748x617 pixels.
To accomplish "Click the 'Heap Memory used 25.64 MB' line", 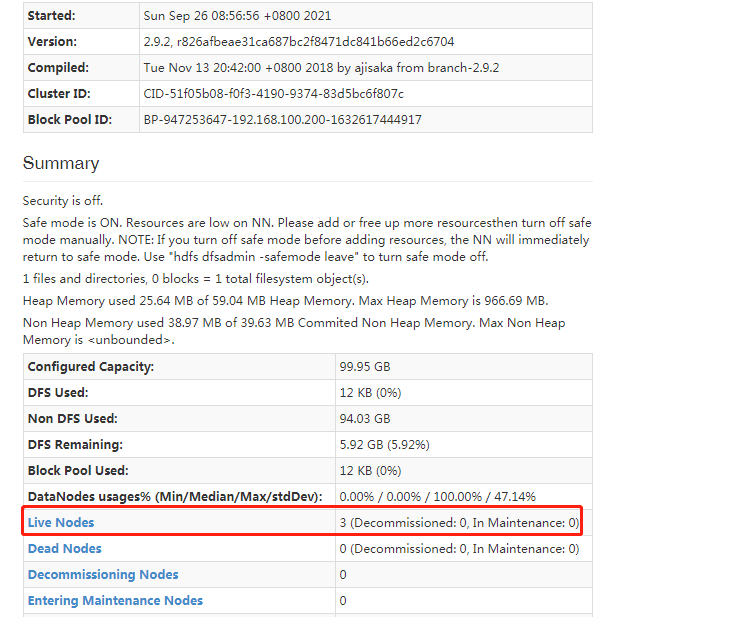I will [285, 301].
